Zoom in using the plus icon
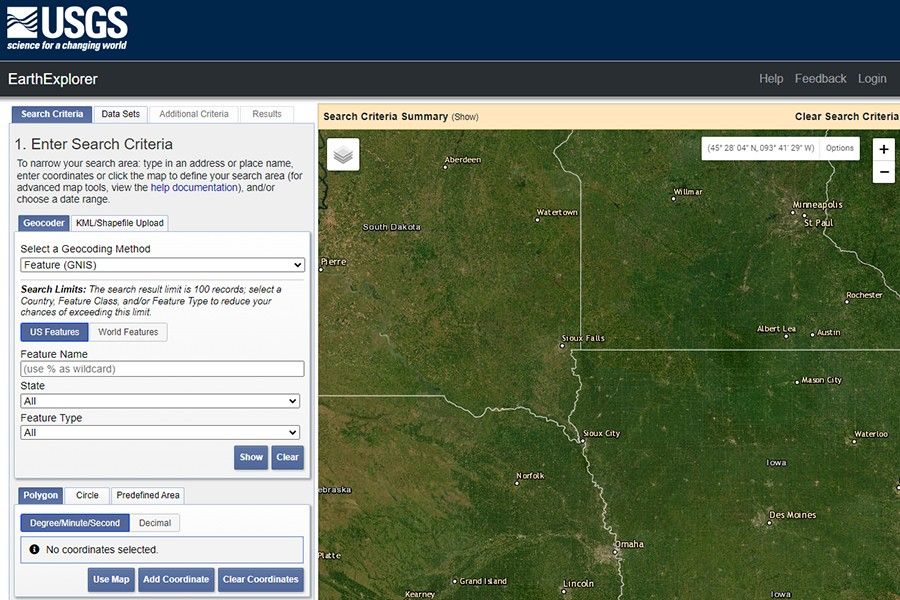900x600 pixels. (883, 147)
